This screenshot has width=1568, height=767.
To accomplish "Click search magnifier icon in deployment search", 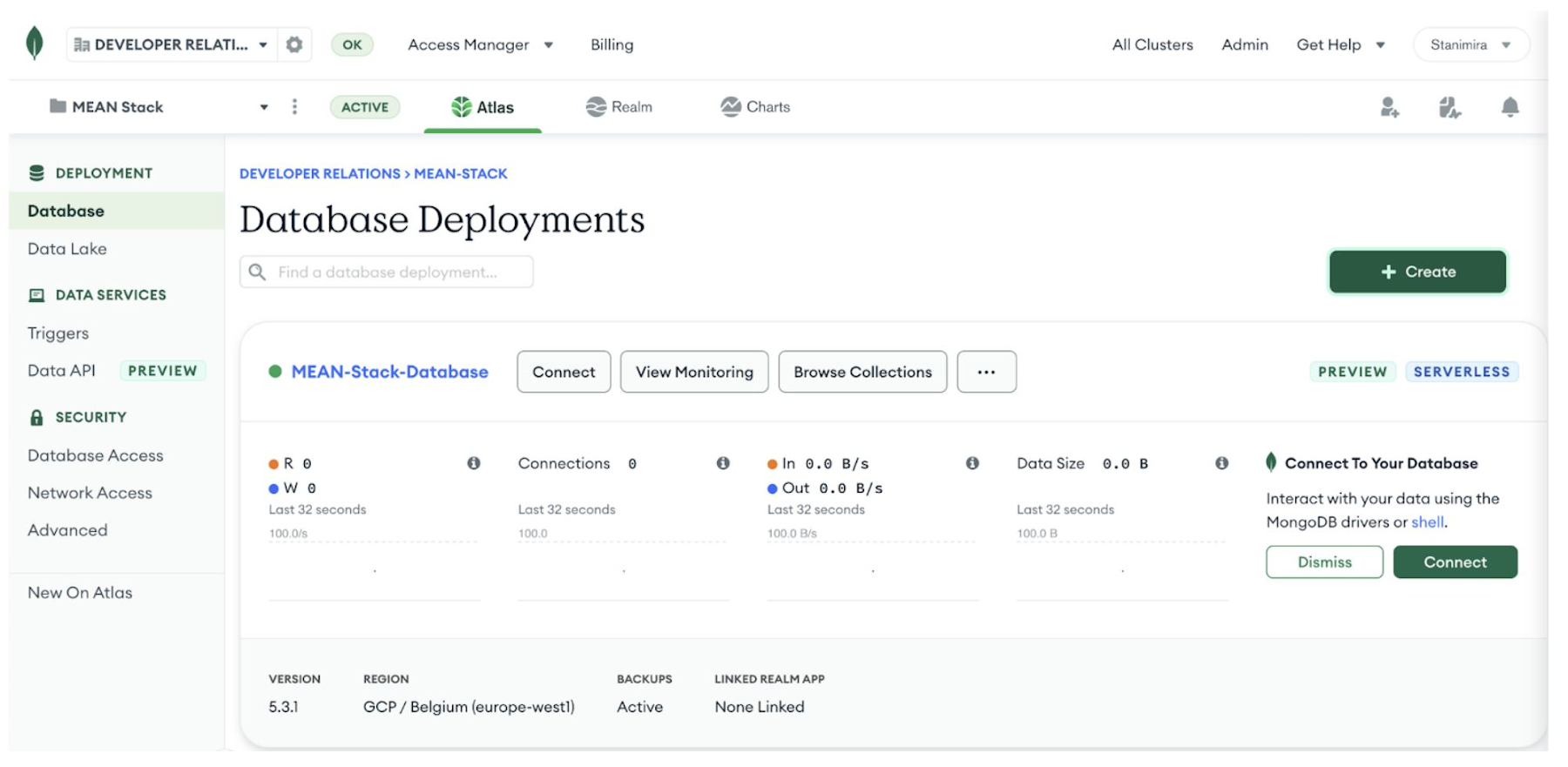I will [x=257, y=272].
